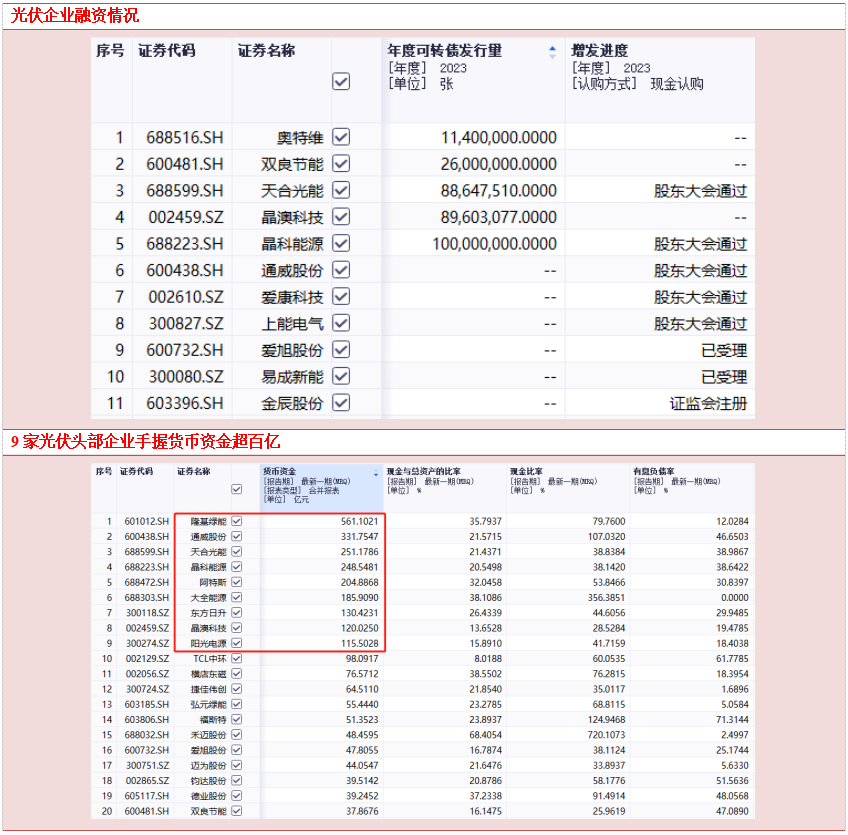Toggle the checkbox beside 禾迈股份

pos(236,734)
